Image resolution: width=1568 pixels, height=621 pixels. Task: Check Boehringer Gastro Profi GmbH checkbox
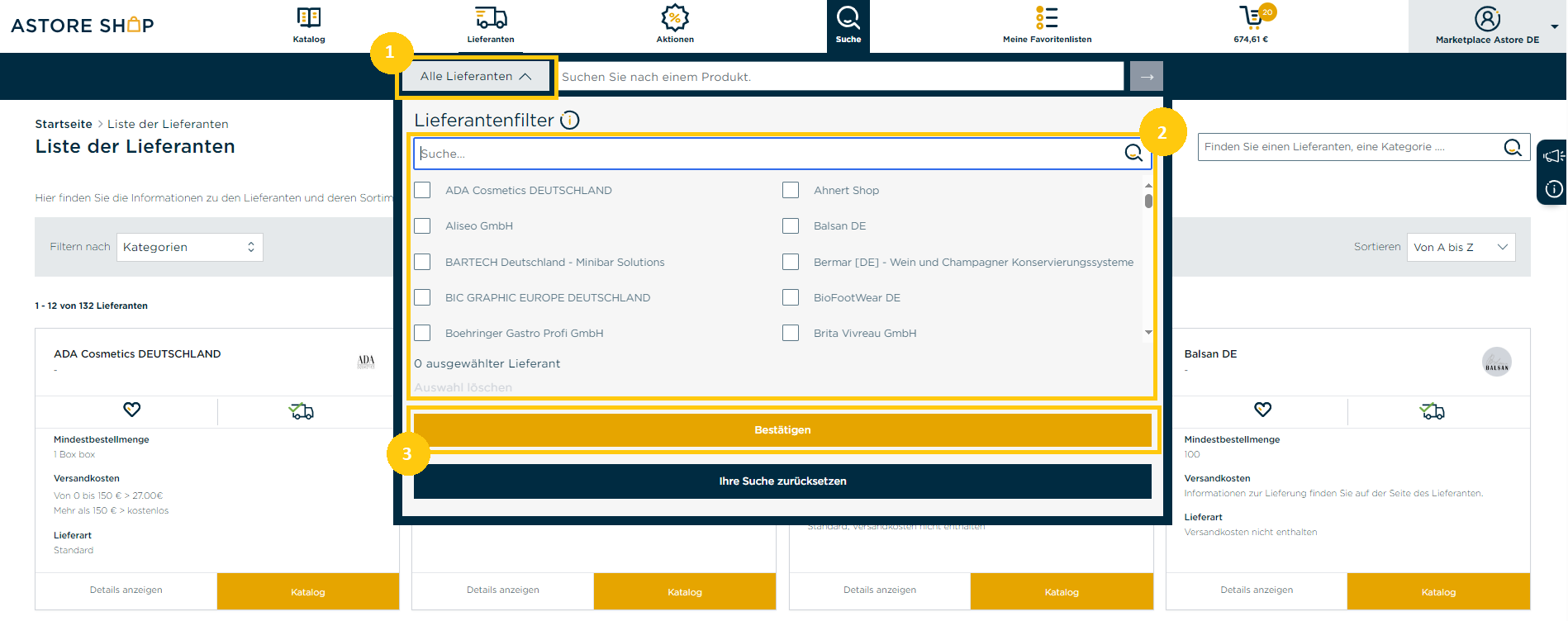(x=422, y=333)
